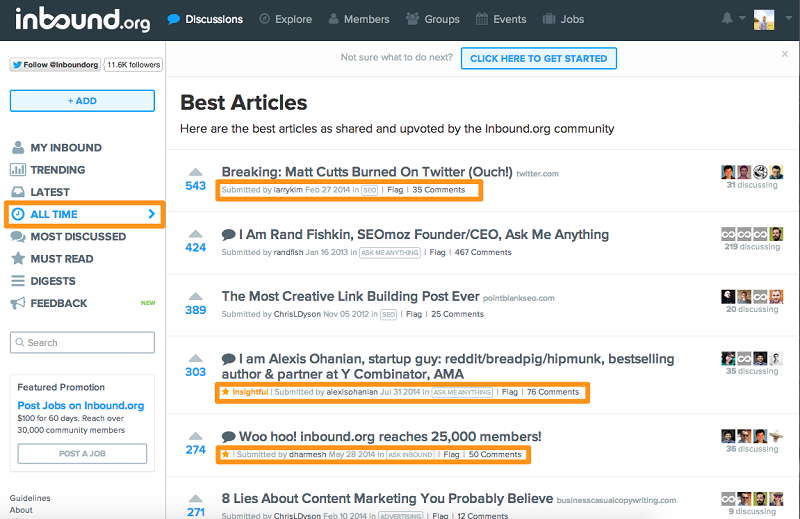Upvote the Matt Cutts Burned article
Image resolution: width=800 pixels, height=519 pixels.
coord(195,172)
